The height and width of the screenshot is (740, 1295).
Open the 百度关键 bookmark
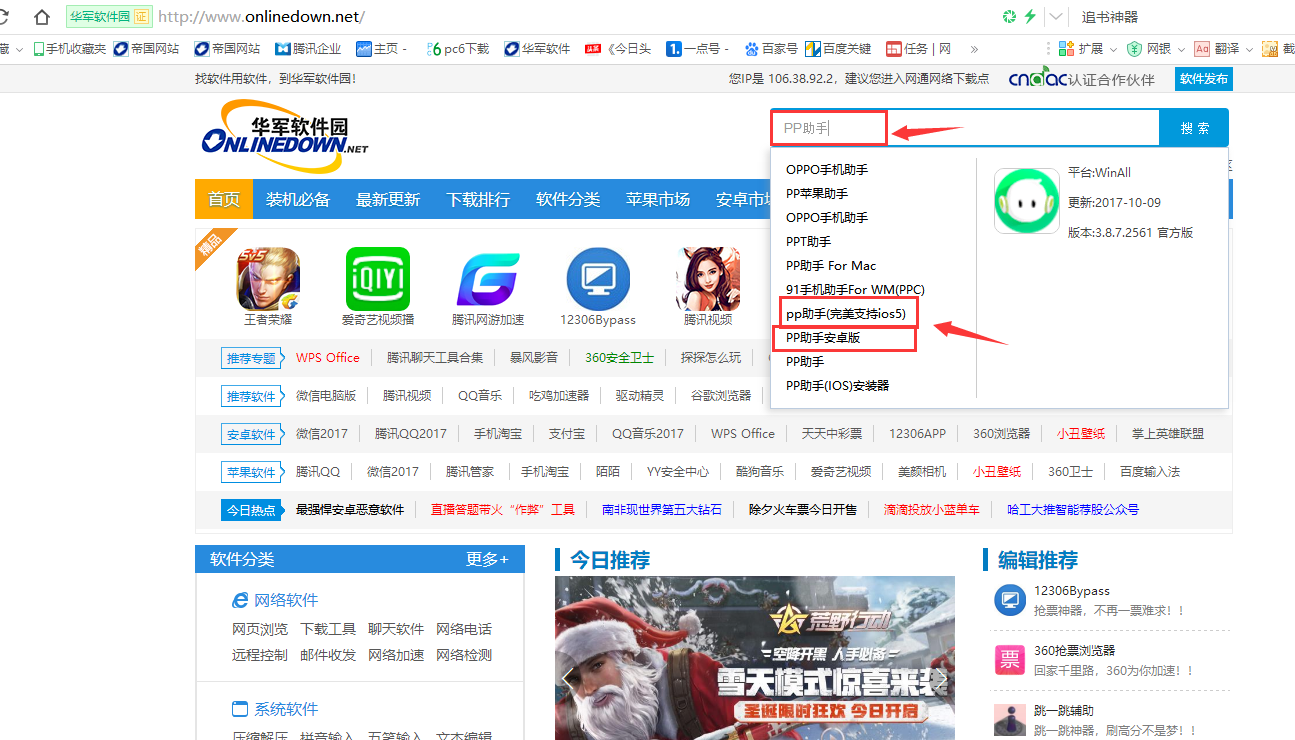pos(838,48)
